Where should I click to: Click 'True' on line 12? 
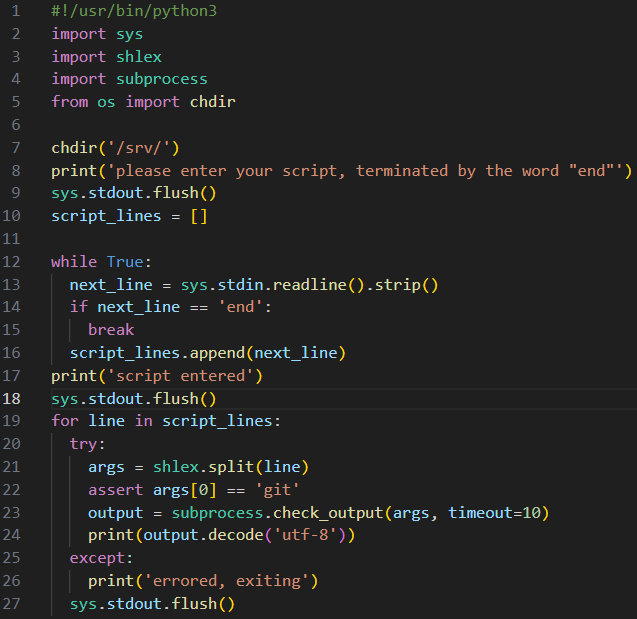125,262
